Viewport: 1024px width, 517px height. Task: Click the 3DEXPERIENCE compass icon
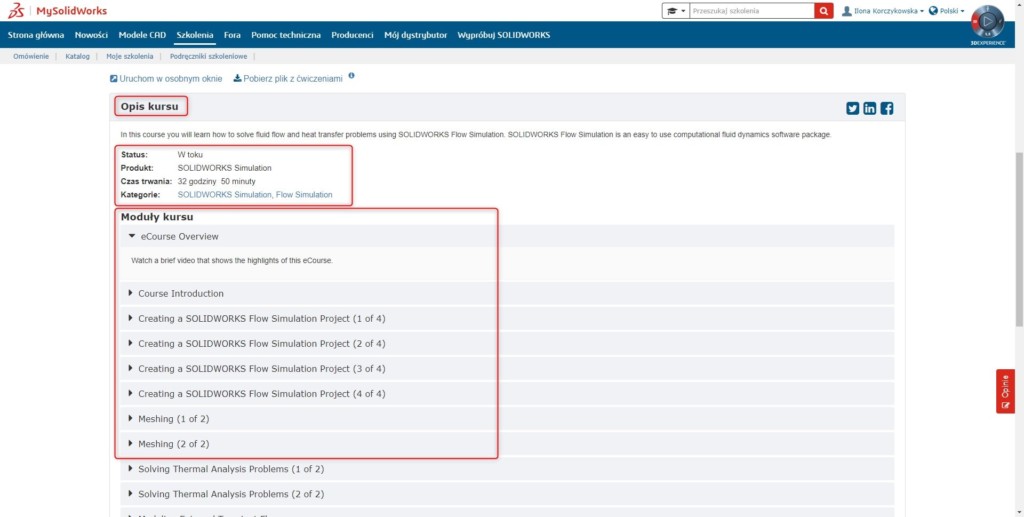point(987,25)
